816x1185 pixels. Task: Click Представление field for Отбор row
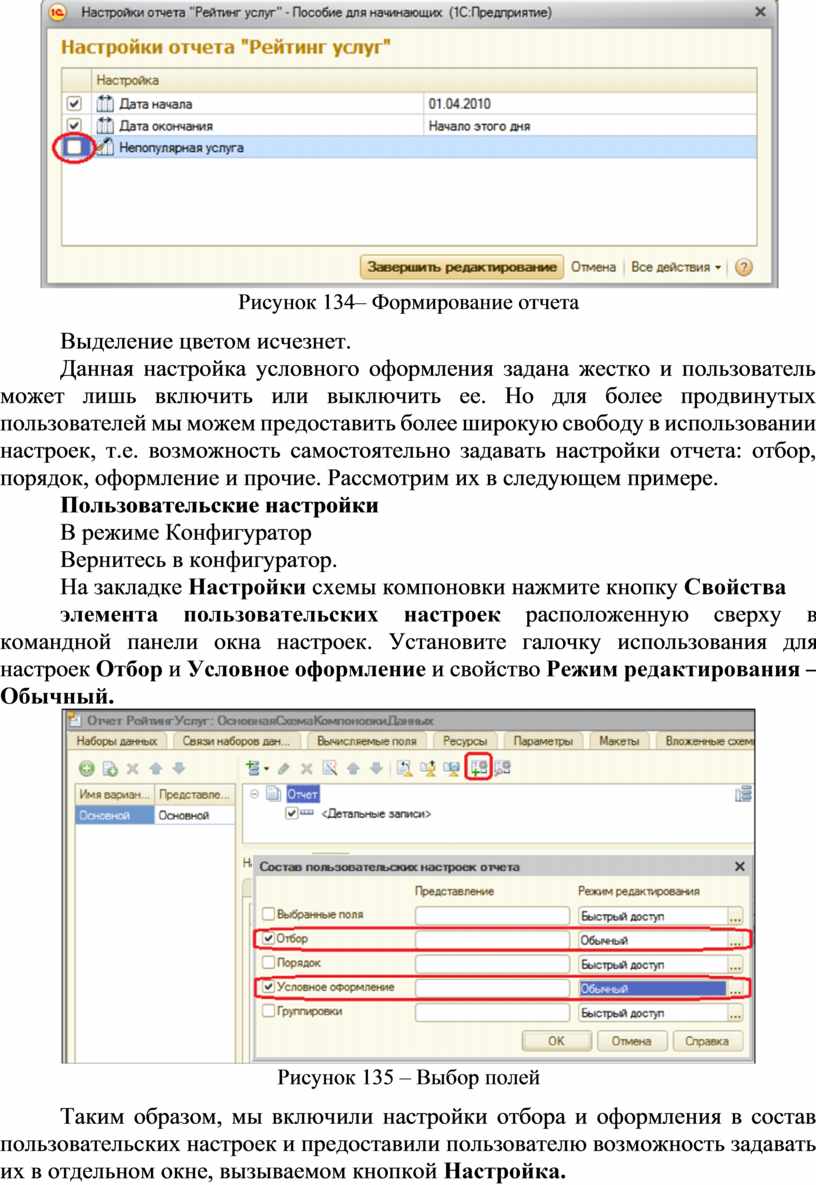[x=493, y=940]
